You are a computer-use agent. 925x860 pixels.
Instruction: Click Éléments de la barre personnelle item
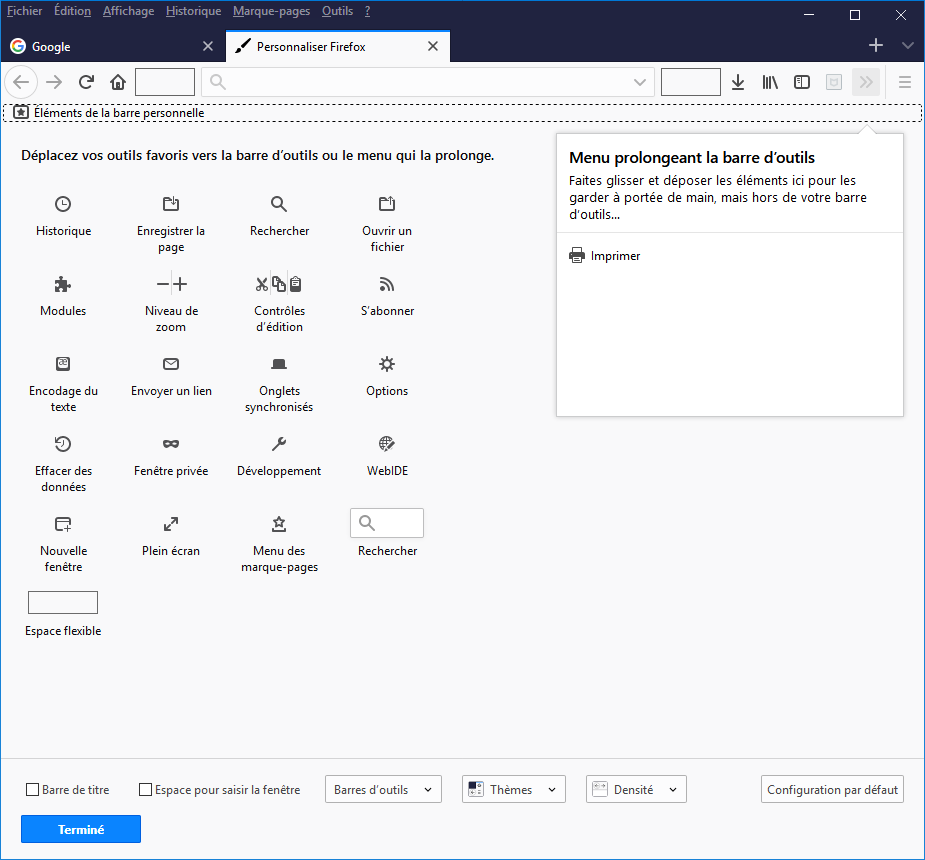pos(110,113)
